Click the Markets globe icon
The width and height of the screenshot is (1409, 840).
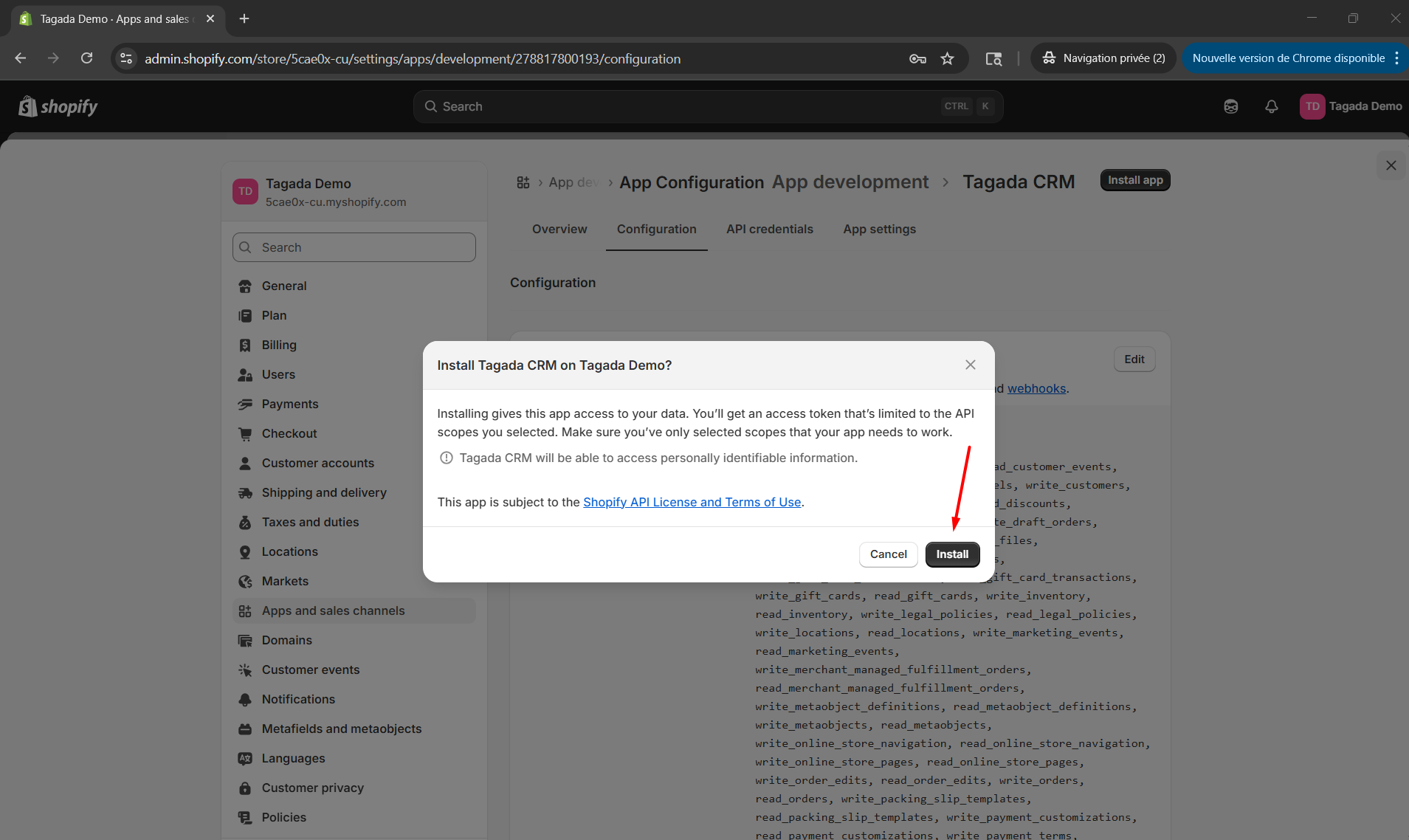[245, 582]
